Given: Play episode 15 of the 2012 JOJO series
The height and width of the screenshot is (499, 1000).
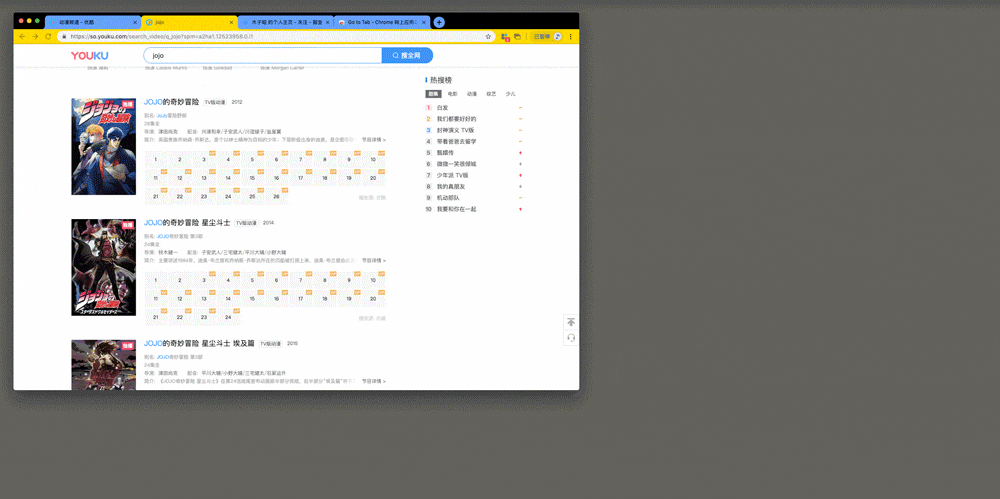Looking at the screenshot, I should tap(253, 177).
